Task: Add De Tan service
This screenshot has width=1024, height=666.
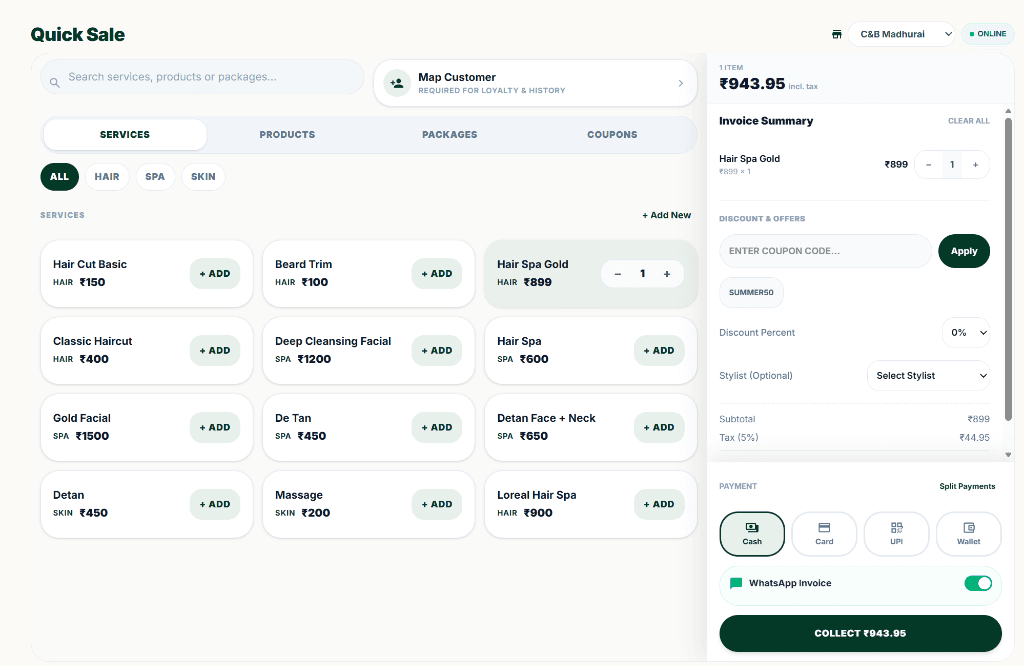Action: [x=437, y=428]
